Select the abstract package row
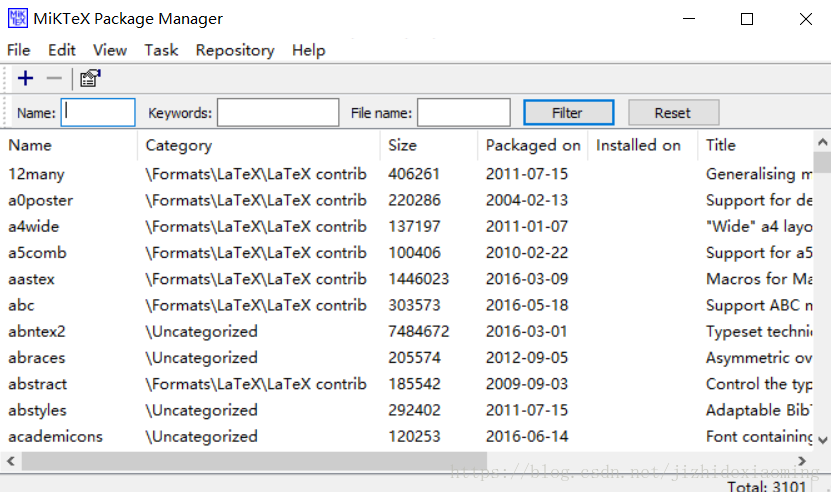This screenshot has height=492, width=831. (406, 384)
